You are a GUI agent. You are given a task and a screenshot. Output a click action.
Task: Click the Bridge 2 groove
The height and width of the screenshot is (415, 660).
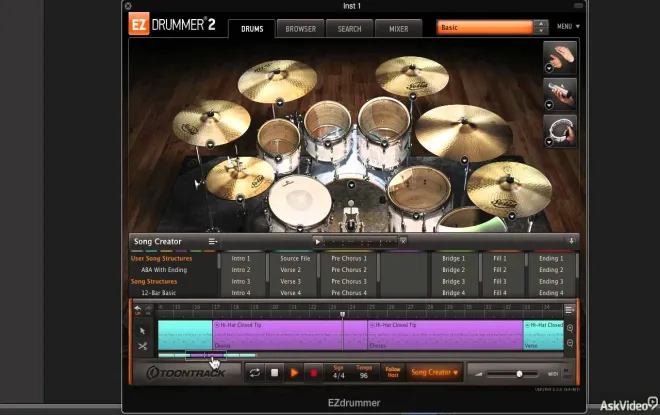(454, 270)
